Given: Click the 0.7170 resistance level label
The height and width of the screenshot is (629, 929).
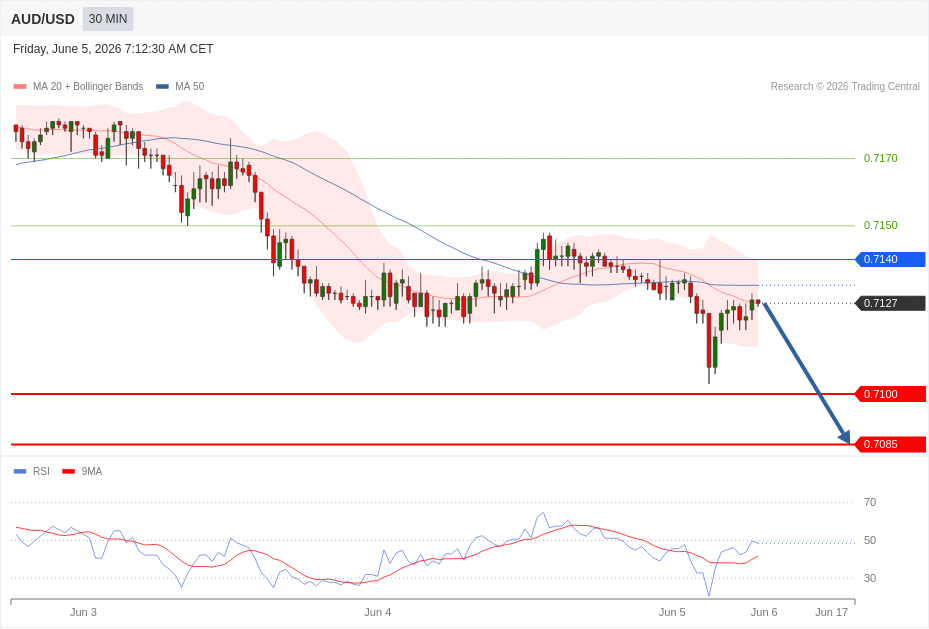Looking at the screenshot, I should coord(880,158).
